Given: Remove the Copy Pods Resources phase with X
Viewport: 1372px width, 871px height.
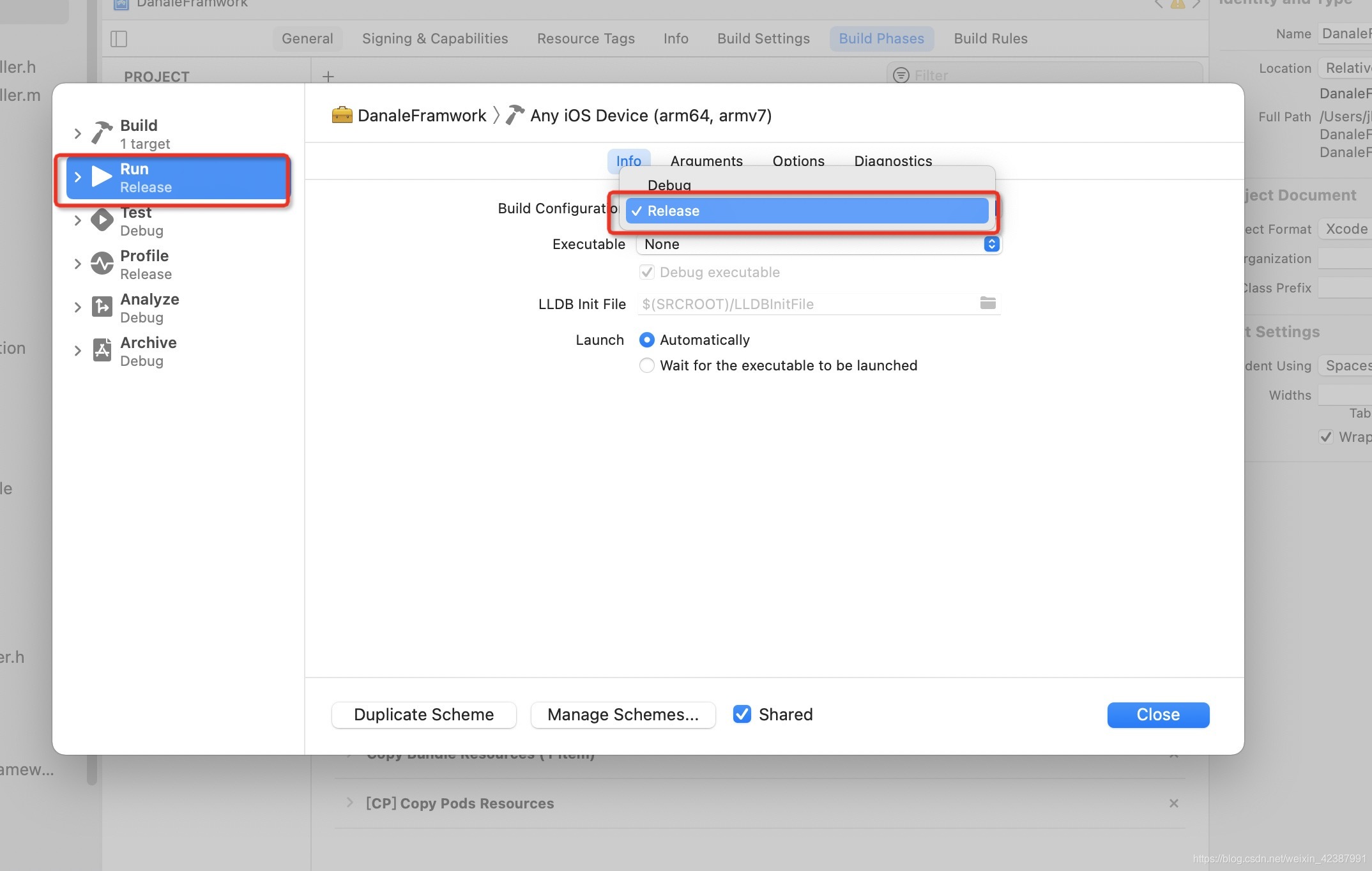Looking at the screenshot, I should point(1173,803).
